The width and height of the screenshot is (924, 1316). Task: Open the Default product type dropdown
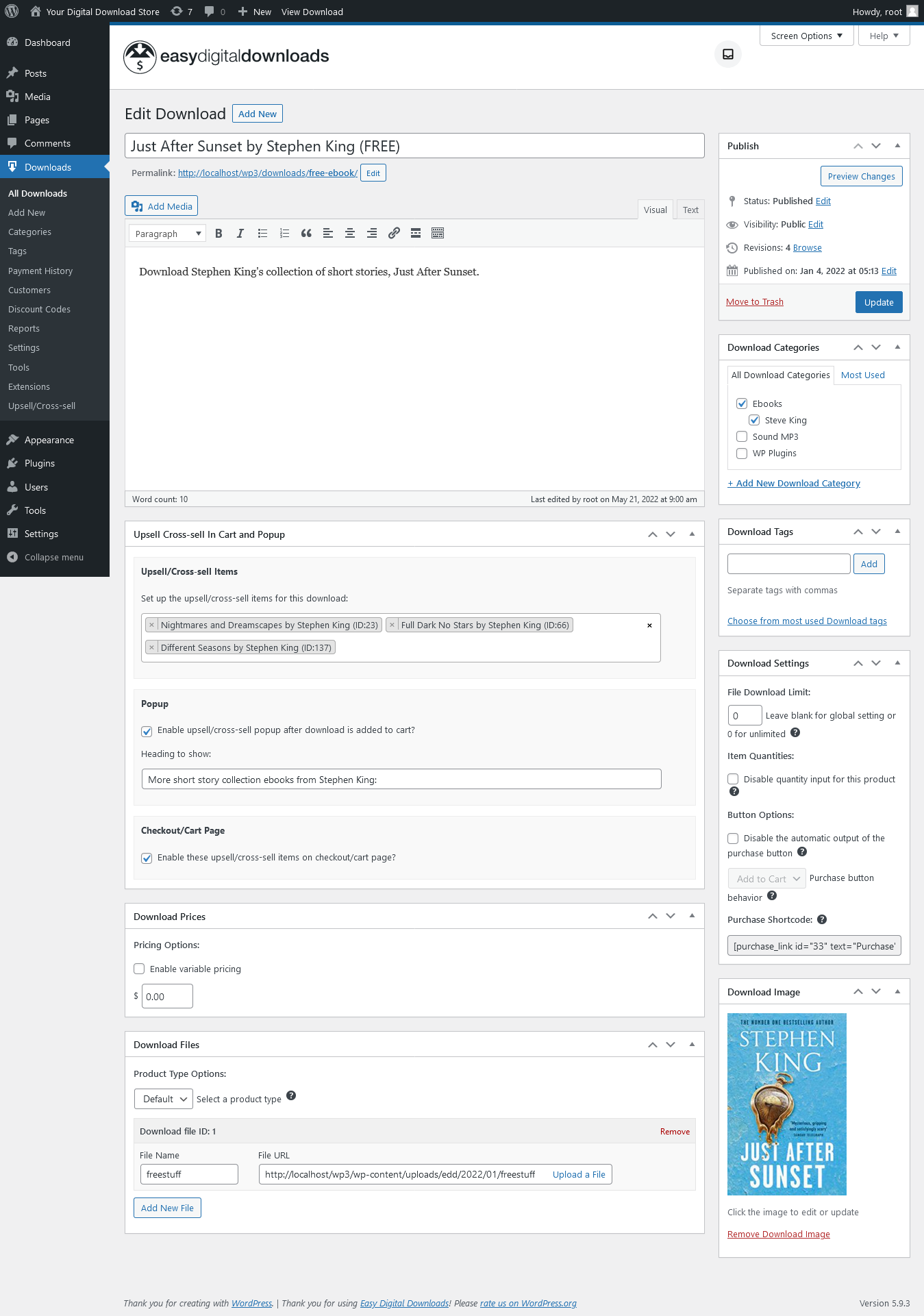pyautogui.click(x=164, y=1099)
